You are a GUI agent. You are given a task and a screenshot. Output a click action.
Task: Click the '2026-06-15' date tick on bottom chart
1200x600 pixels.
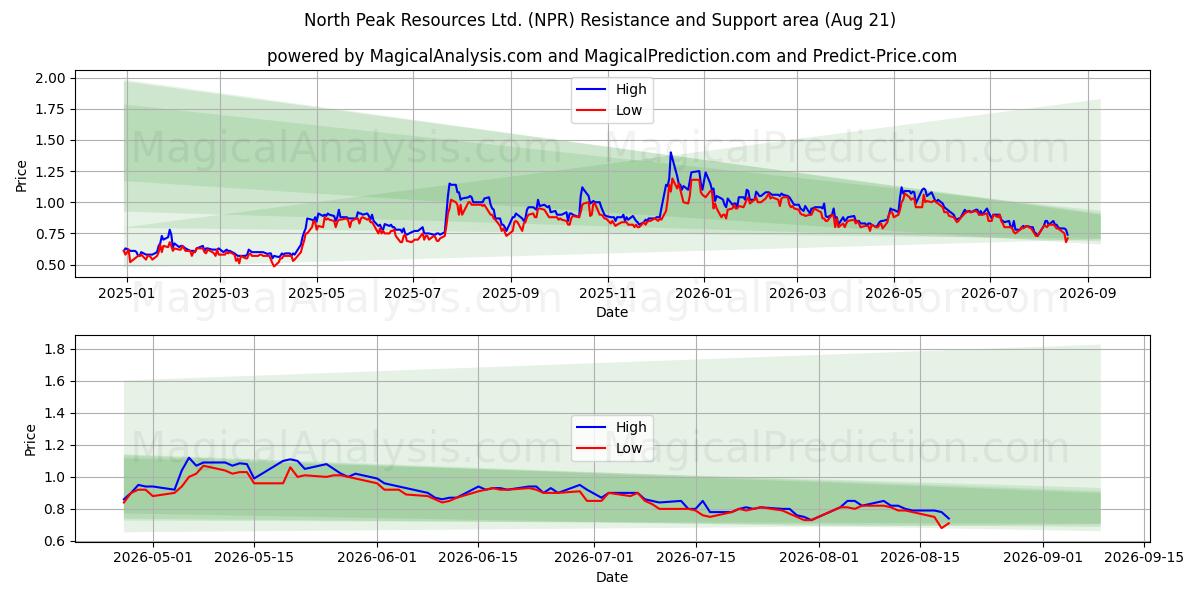(479, 558)
